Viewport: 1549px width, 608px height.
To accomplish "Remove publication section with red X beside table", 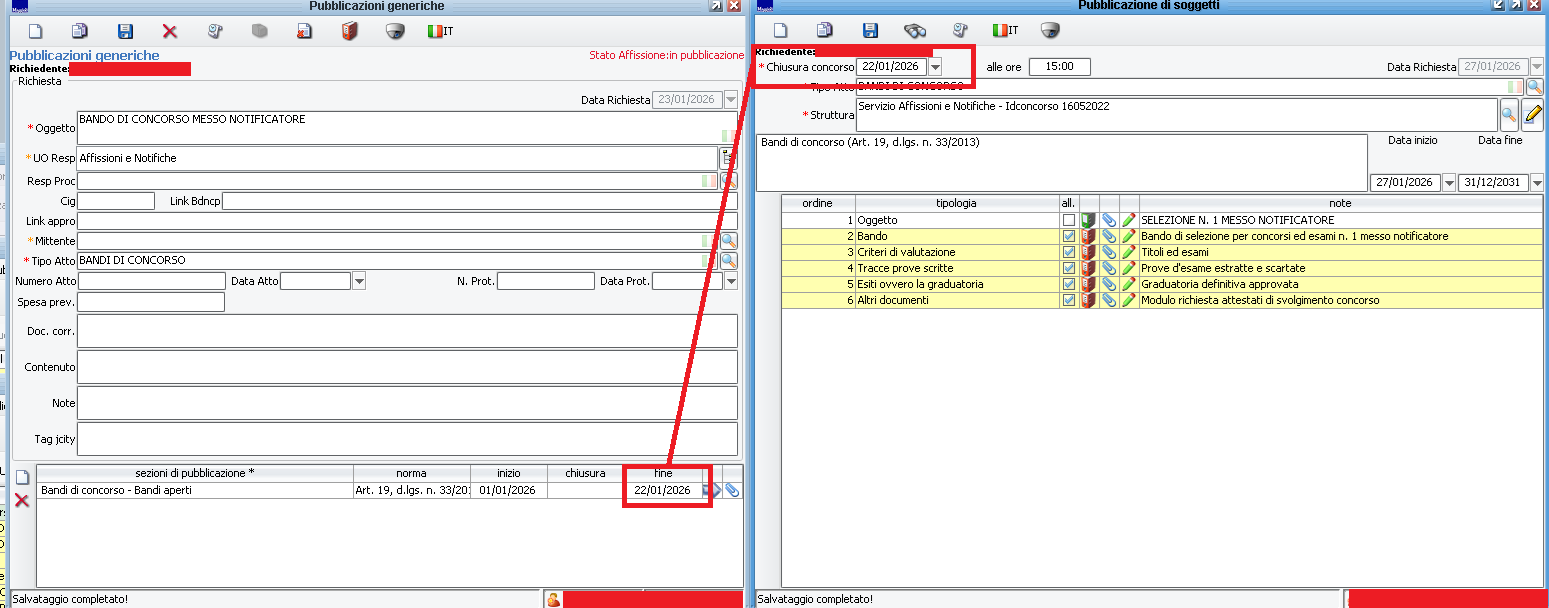I will pyautogui.click(x=21, y=500).
